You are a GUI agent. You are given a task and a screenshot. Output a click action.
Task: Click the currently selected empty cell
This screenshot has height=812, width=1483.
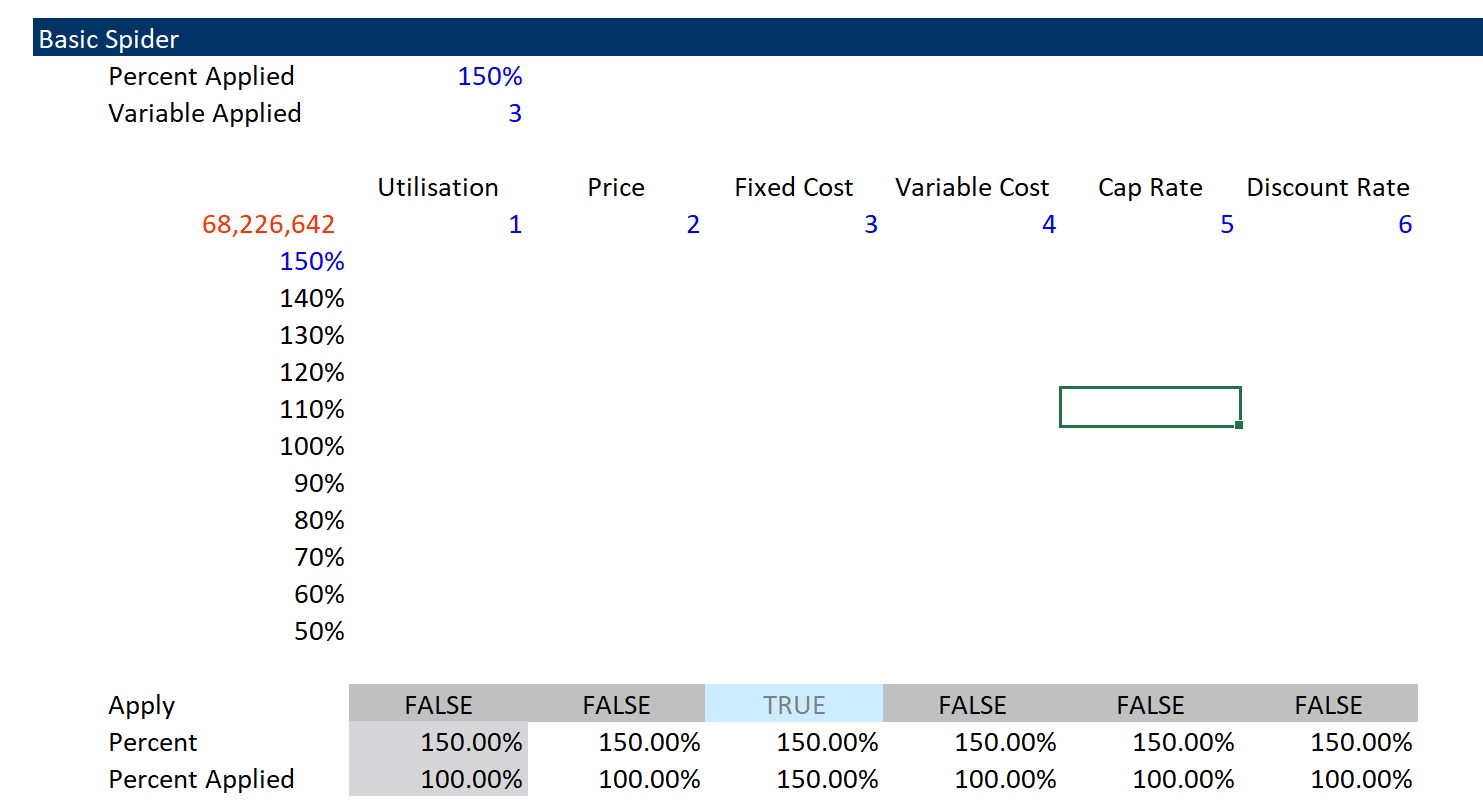[x=1150, y=407]
